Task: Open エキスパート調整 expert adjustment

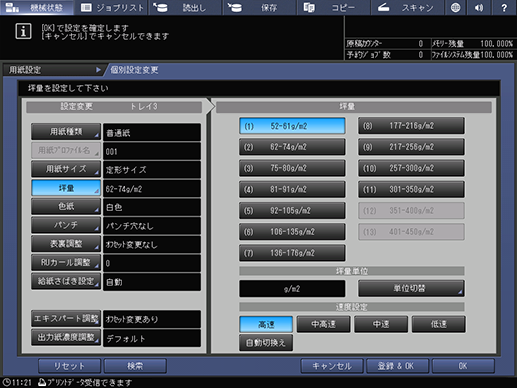Action: click(66, 318)
